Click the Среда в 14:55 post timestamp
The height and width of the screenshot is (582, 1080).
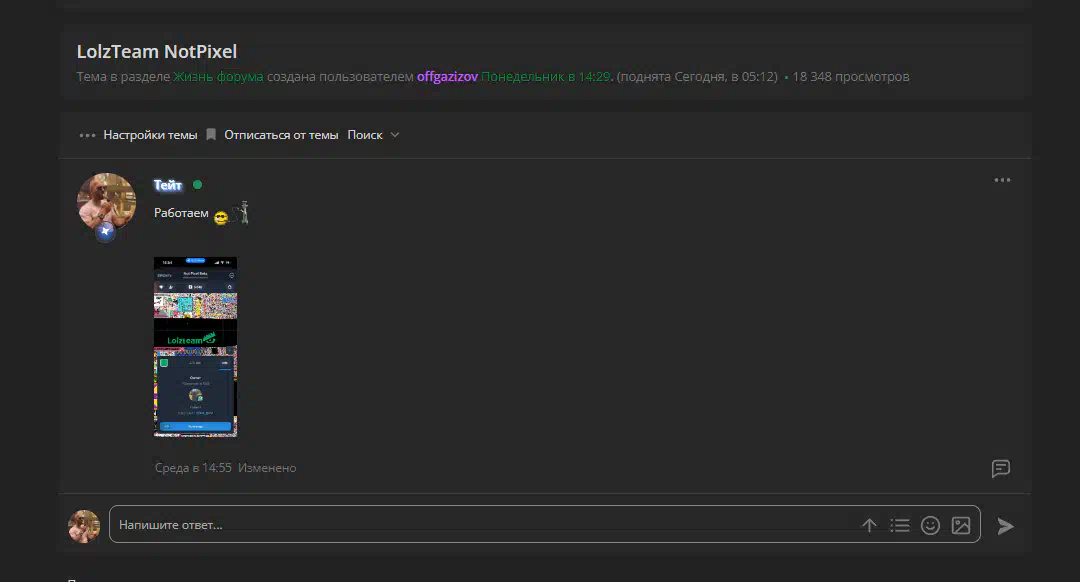click(193, 468)
